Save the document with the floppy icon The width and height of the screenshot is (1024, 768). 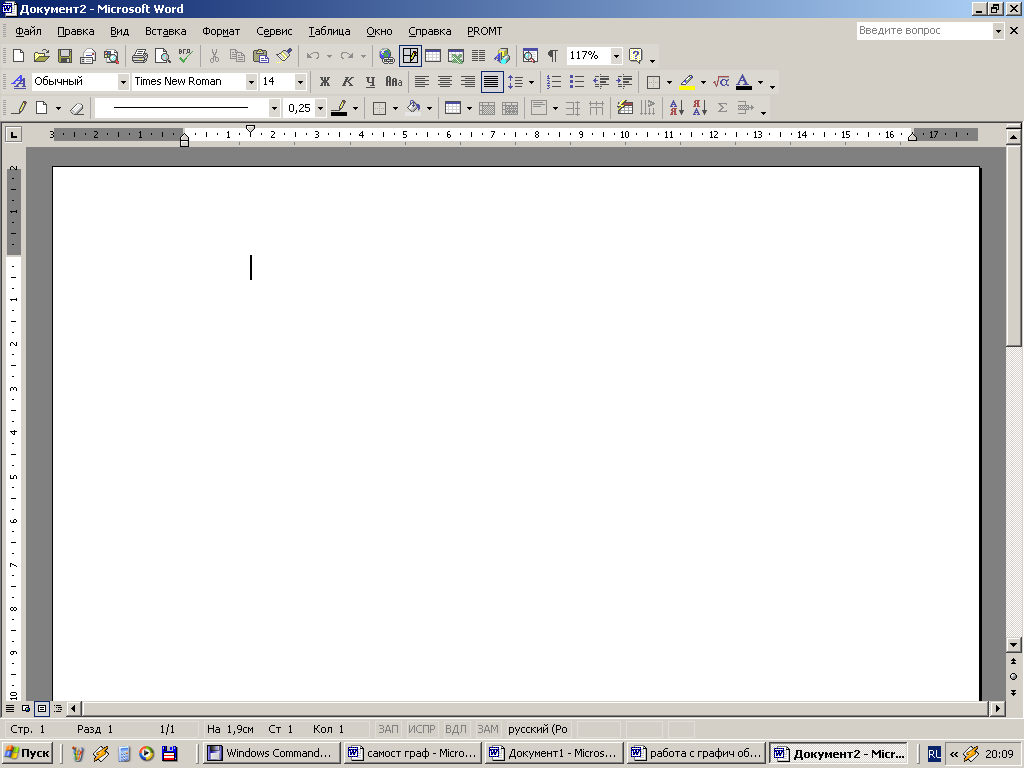point(65,56)
